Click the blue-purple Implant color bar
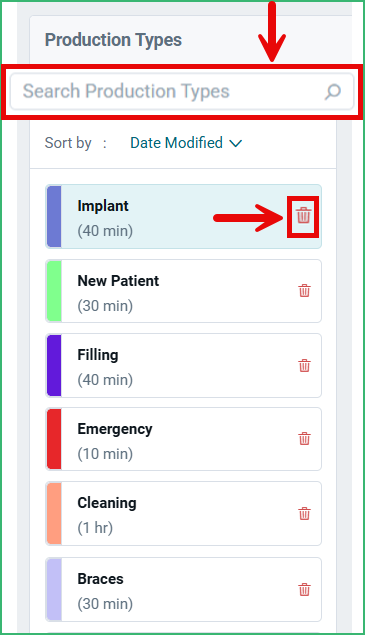This screenshot has height=635, width=365. 54,217
